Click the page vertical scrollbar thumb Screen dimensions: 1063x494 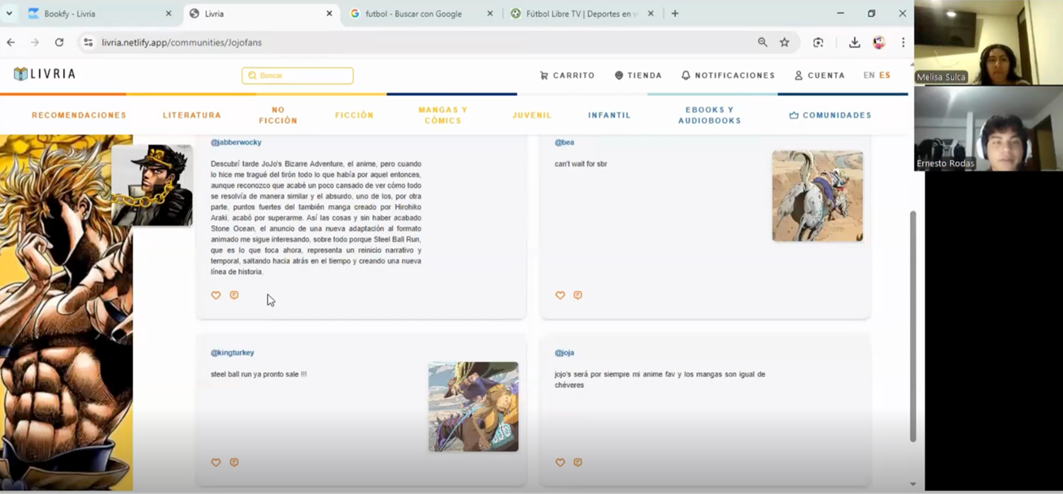point(912,326)
